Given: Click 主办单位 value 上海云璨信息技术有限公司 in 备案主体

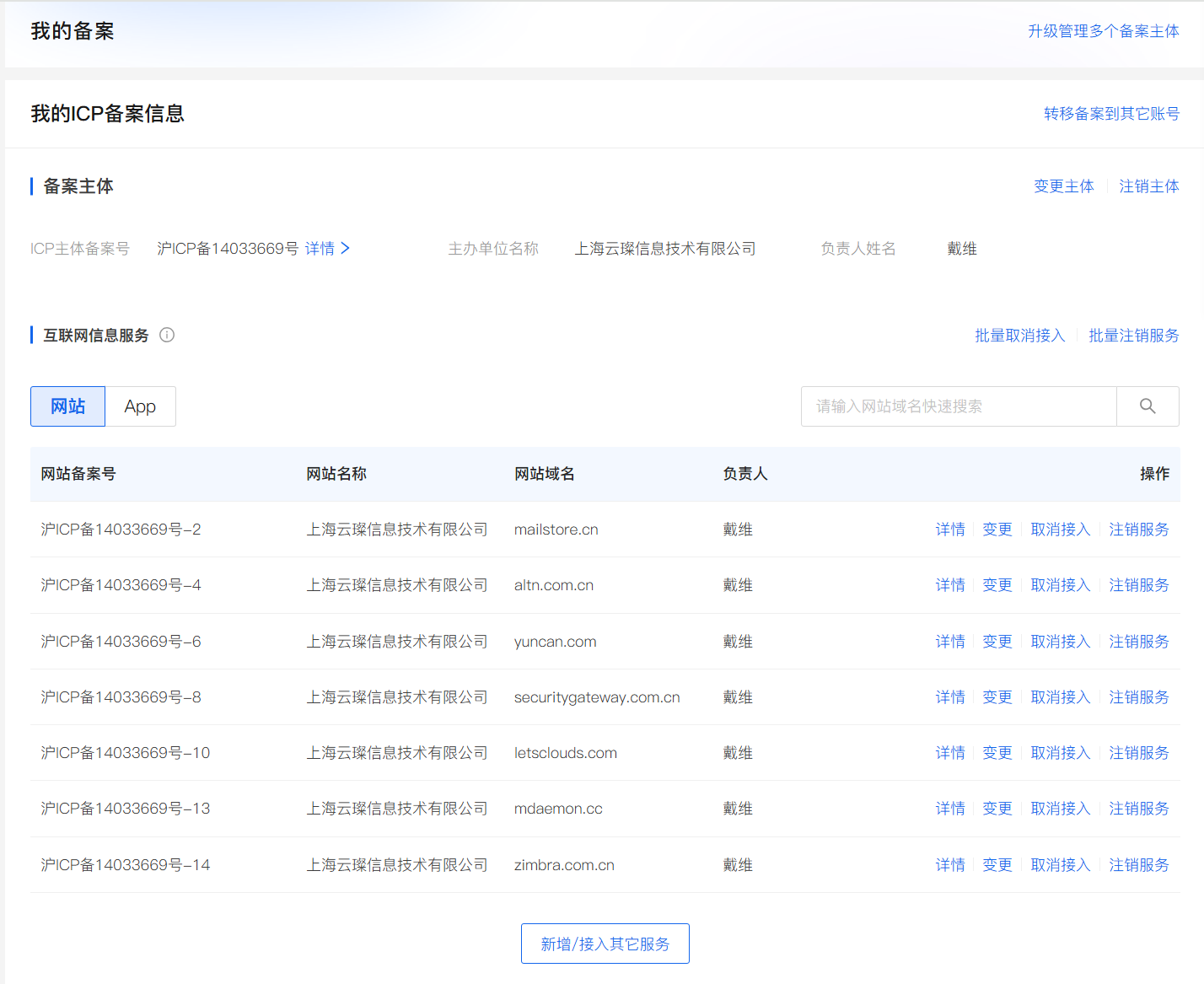Looking at the screenshot, I should (x=665, y=249).
